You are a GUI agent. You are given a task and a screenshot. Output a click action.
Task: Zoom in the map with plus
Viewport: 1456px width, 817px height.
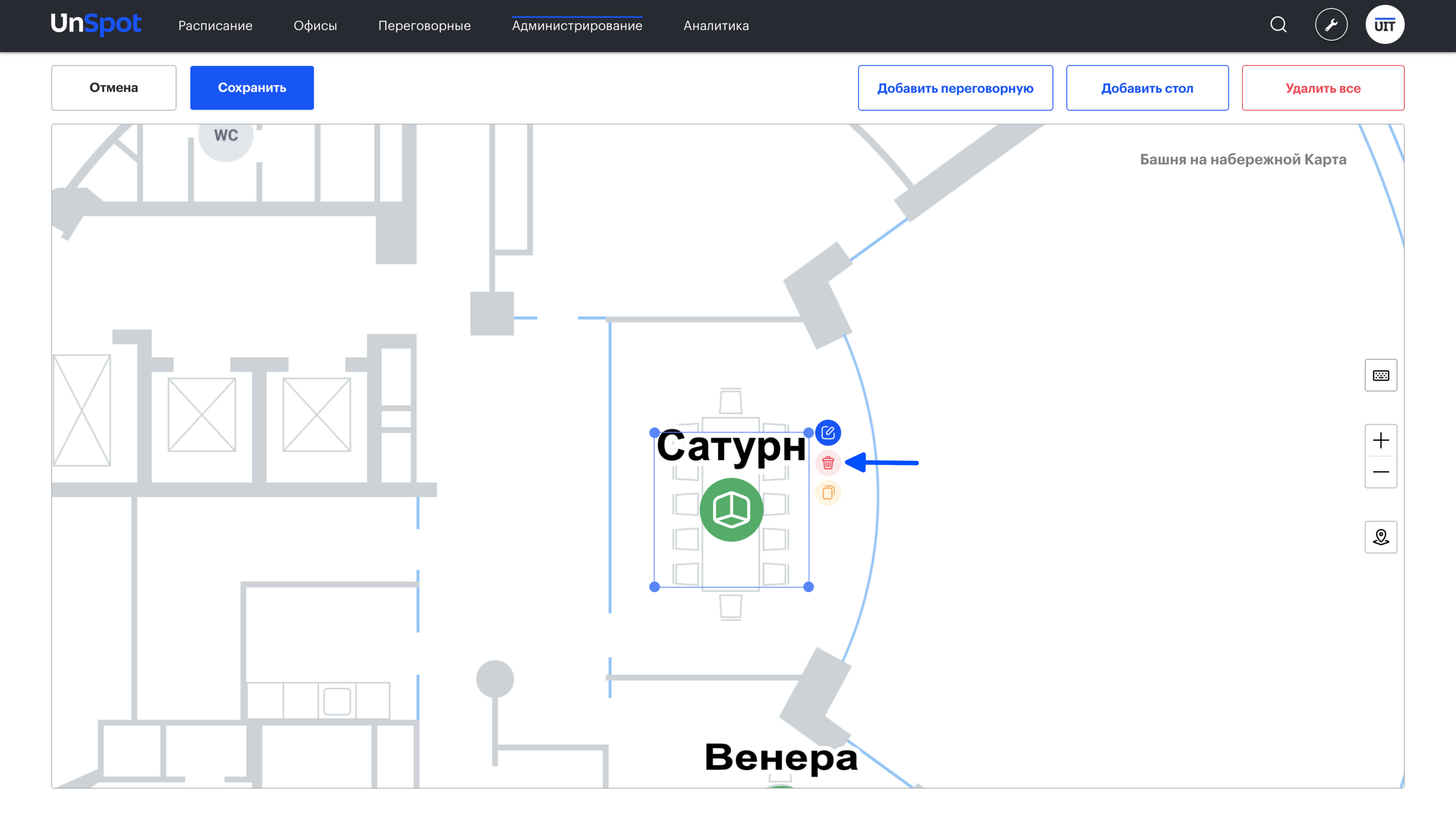[x=1381, y=440]
